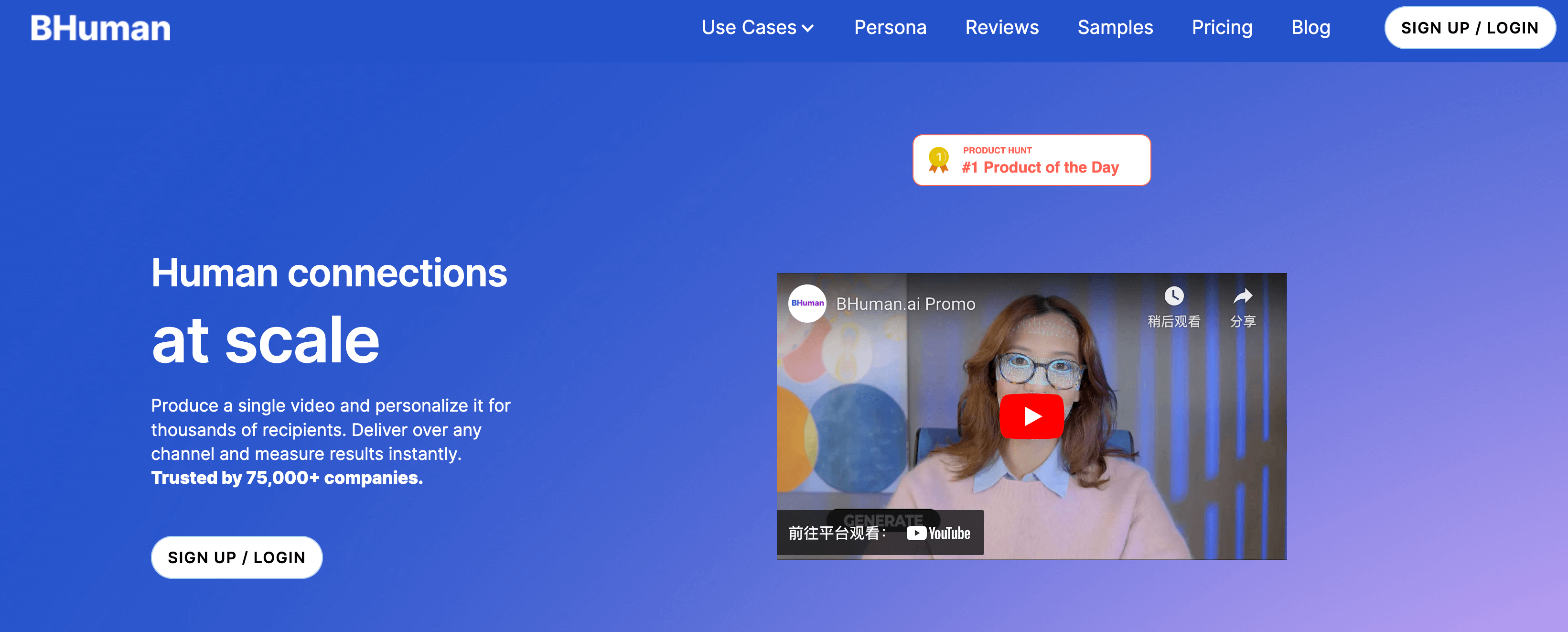Click the BHuman logo in header
The height and width of the screenshot is (632, 1568).
[100, 29]
